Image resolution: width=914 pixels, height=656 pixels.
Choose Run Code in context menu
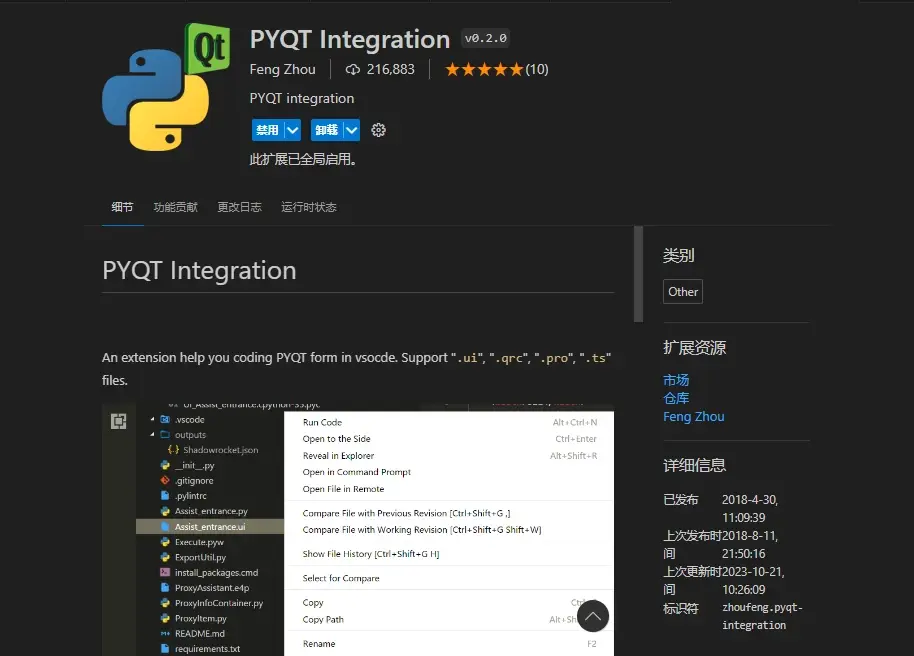(449, 422)
